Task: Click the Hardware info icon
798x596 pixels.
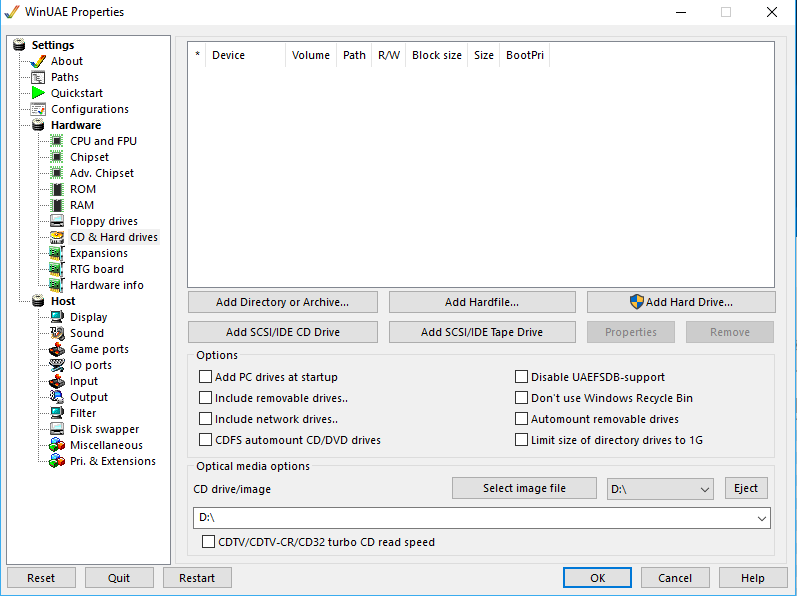Action: click(56, 285)
